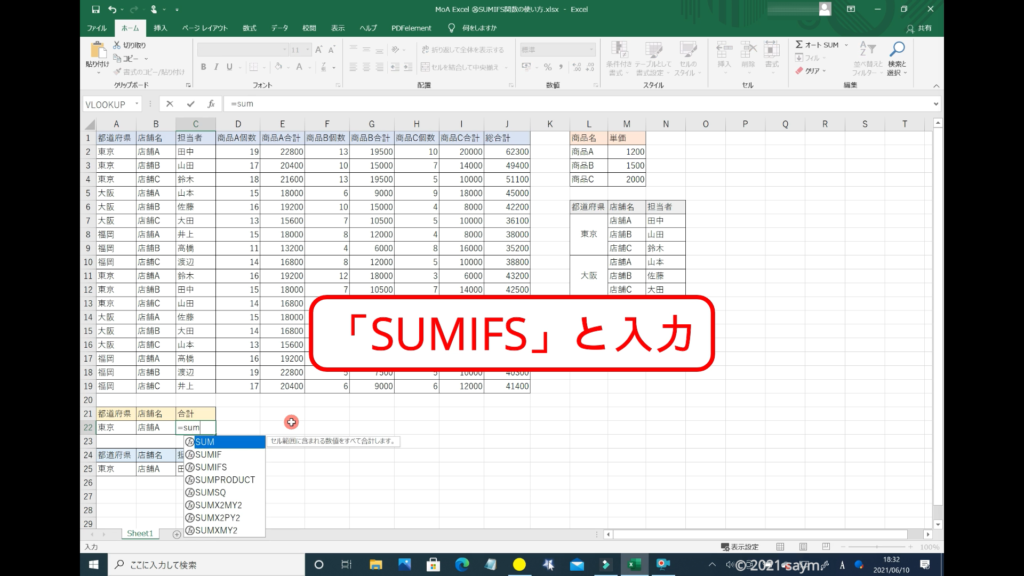Cancel formula entry with the X icon
Image resolution: width=1024 pixels, height=576 pixels.
click(169, 103)
